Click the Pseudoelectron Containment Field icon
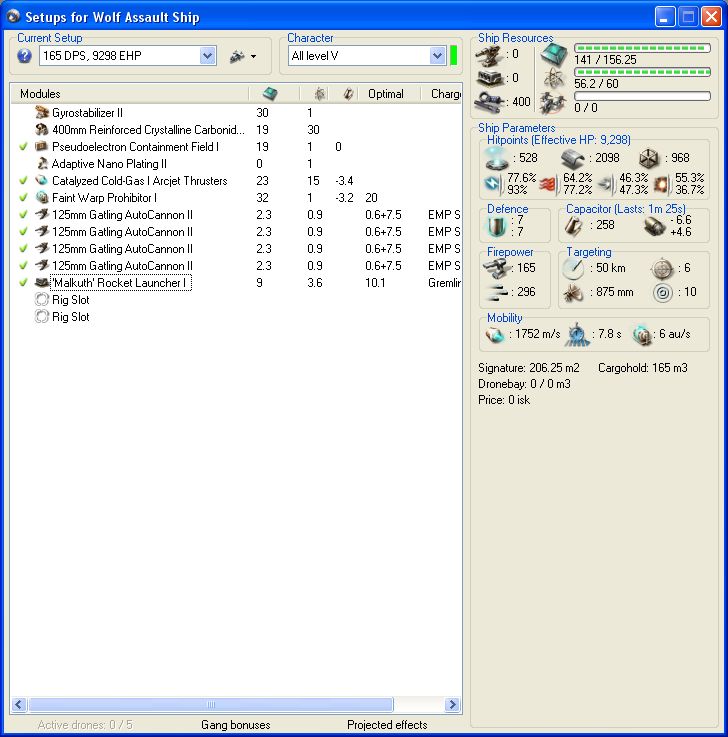The height and width of the screenshot is (737, 728). coord(42,146)
